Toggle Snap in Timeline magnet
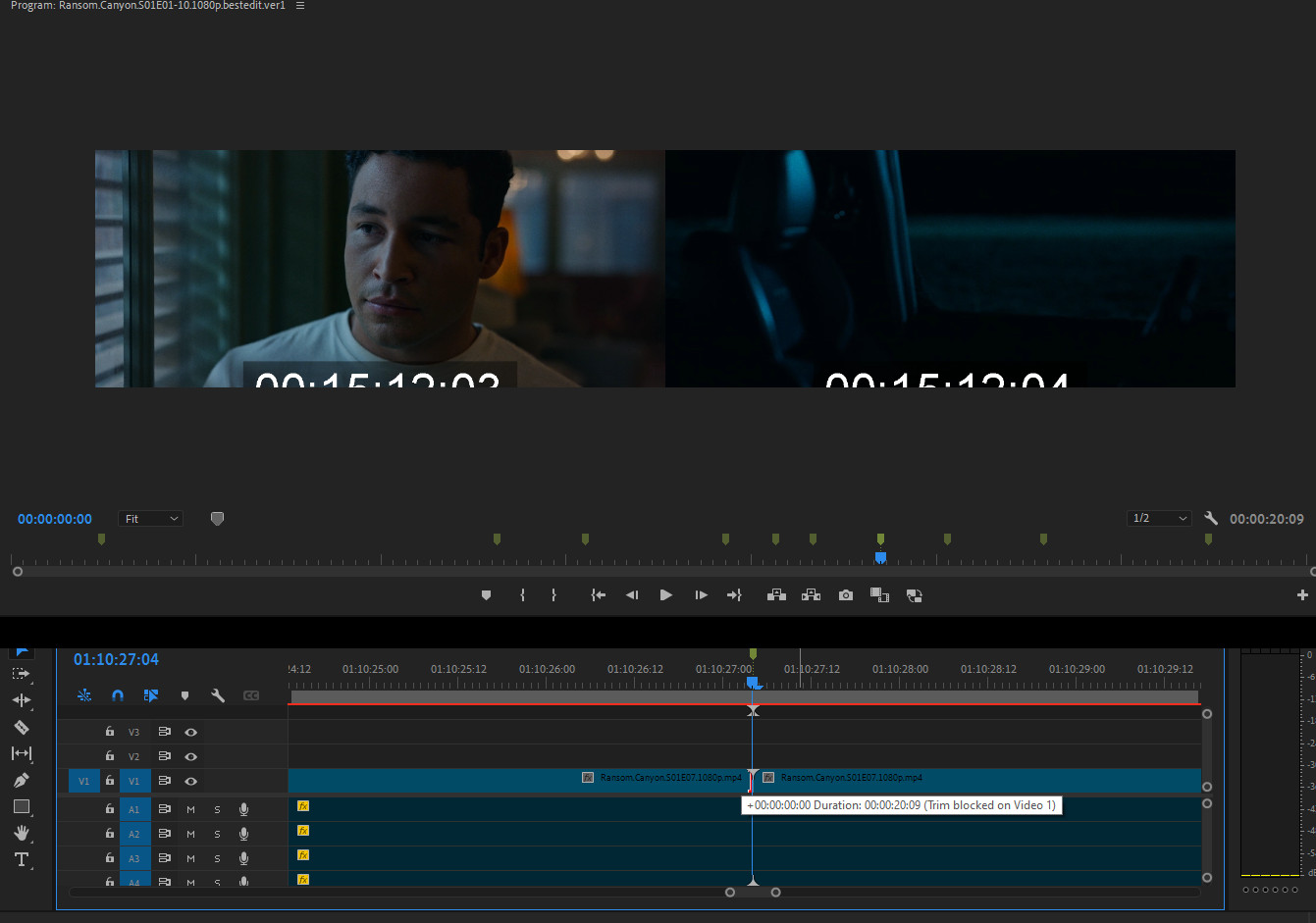This screenshot has height=923, width=1316. [118, 695]
